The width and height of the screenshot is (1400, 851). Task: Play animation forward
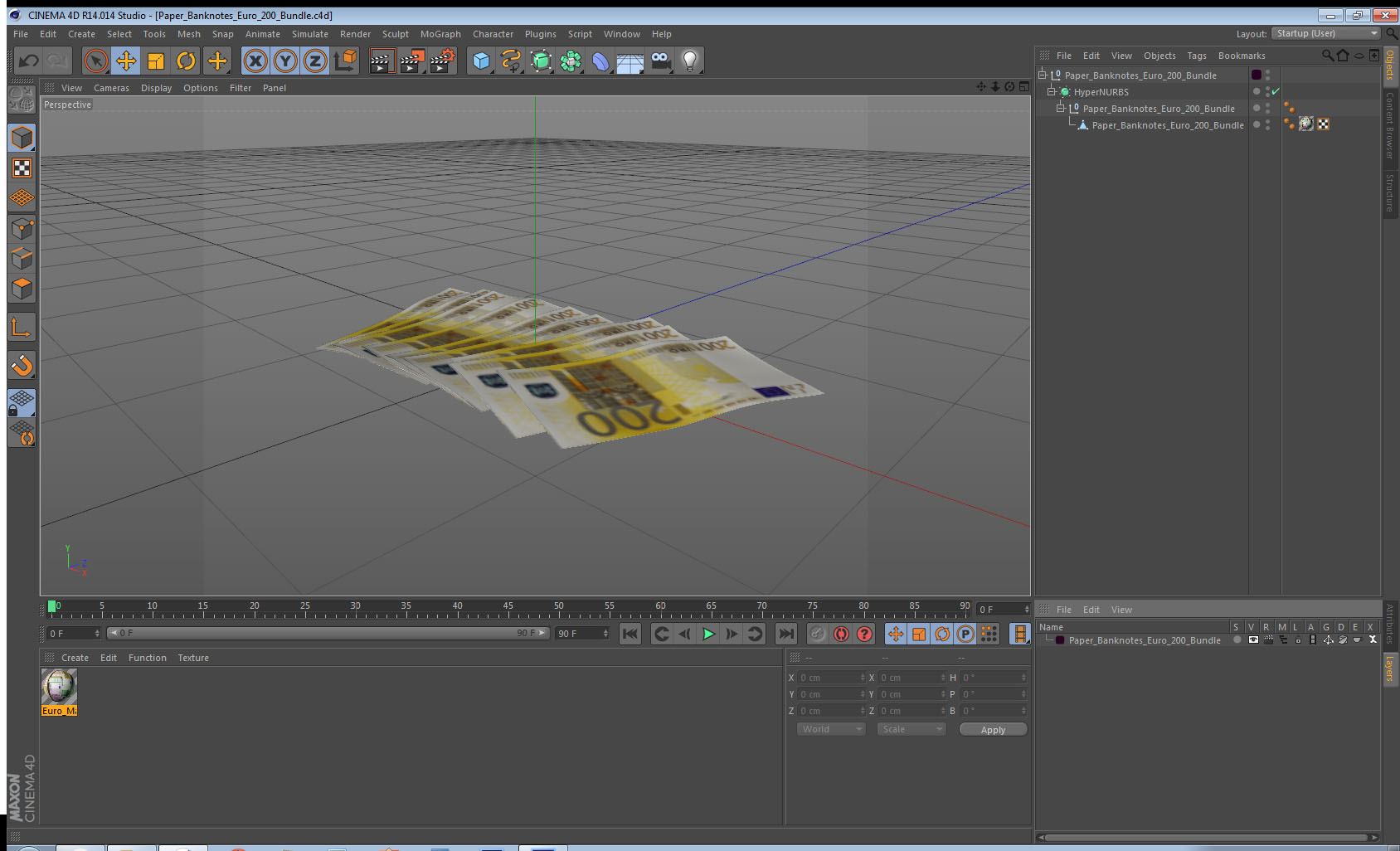(x=708, y=634)
